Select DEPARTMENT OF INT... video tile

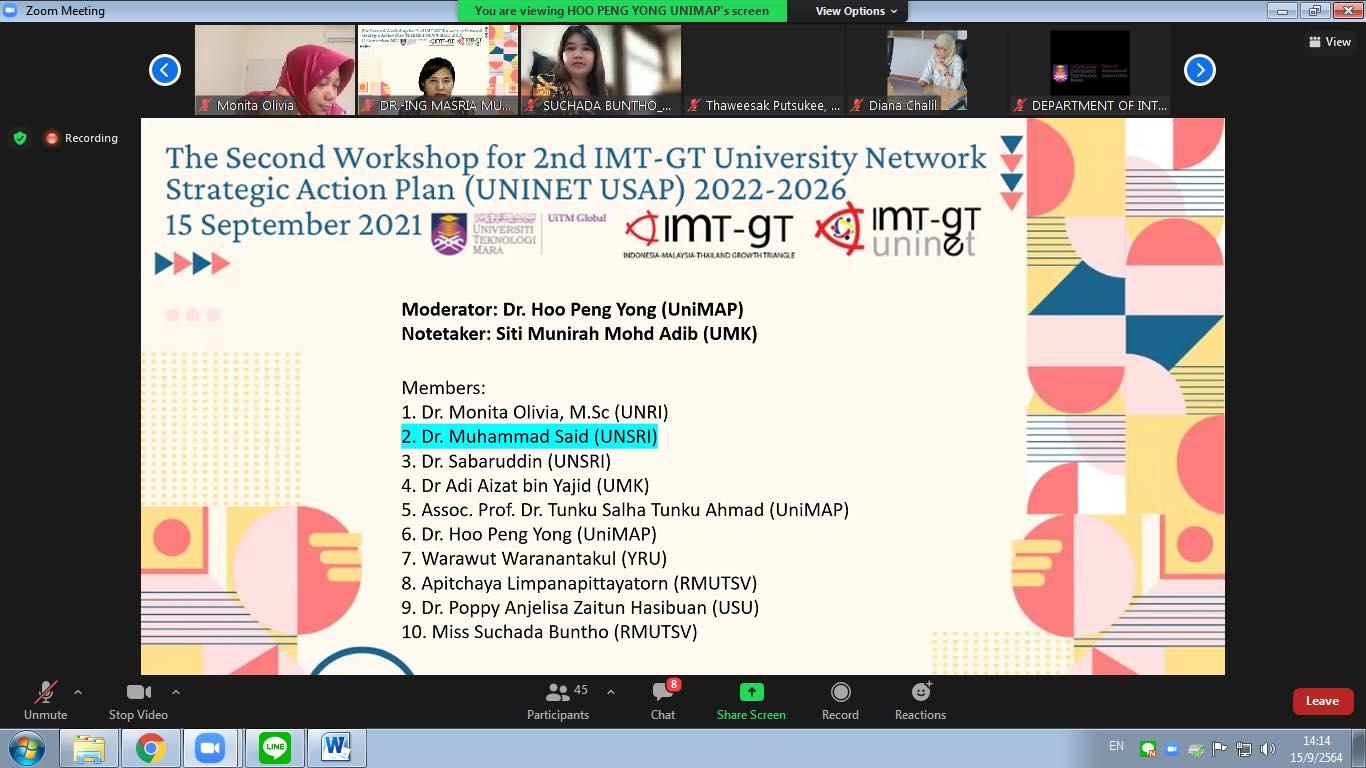coord(1090,70)
